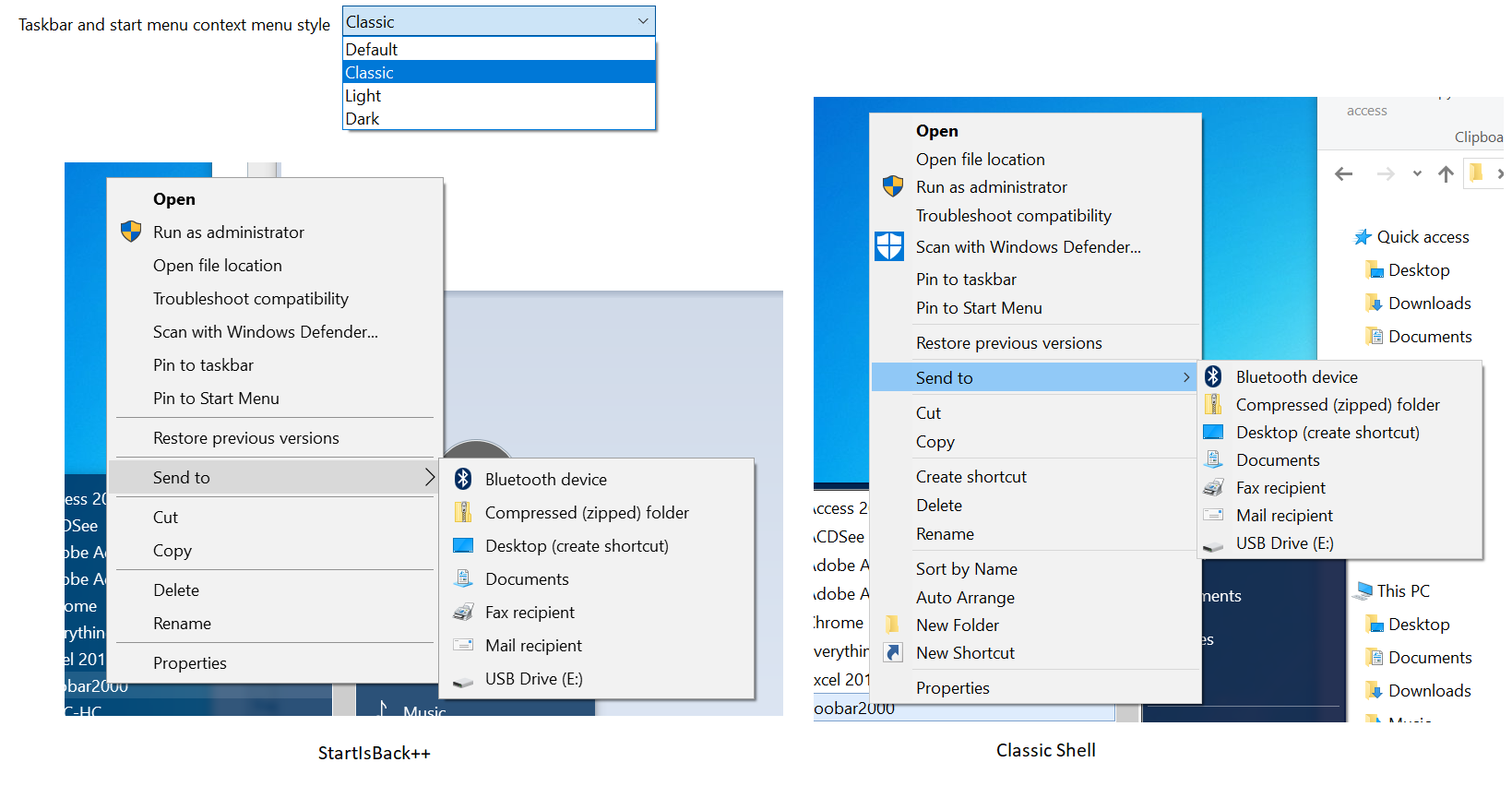Click the Compressed (zipped) folder icon in Classic Shell submenu
The image size is (1512, 786).
[x=1213, y=404]
